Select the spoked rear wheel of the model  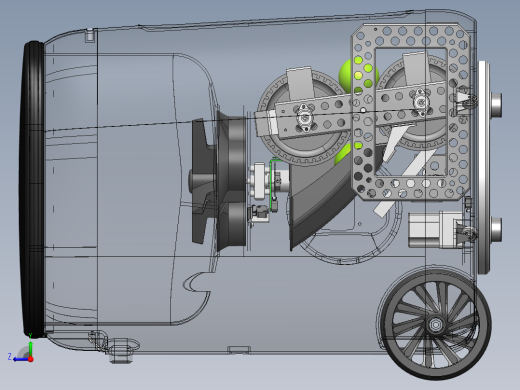435,325
